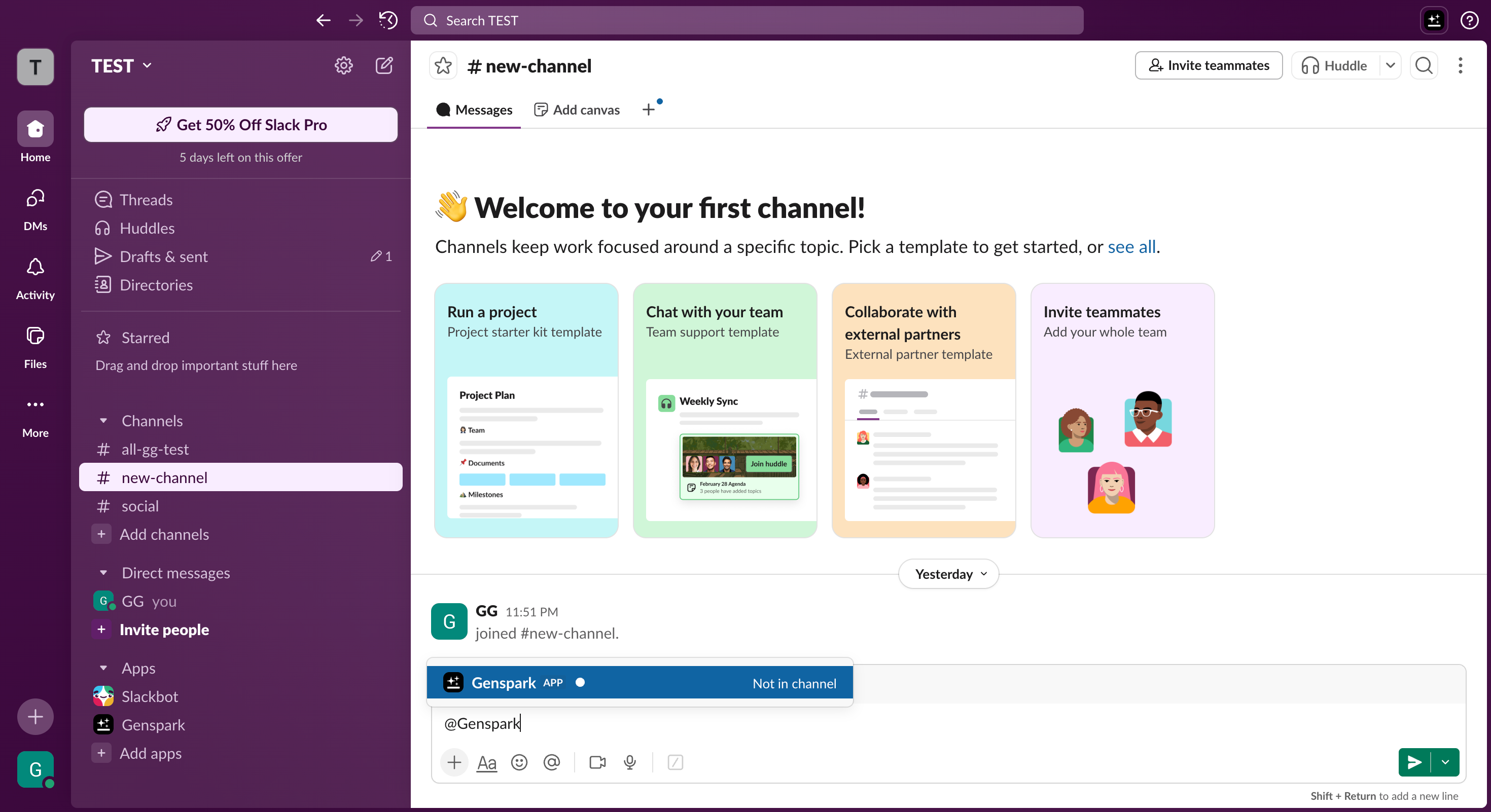
Task: Open DMs in the left rail
Action: pyautogui.click(x=35, y=209)
